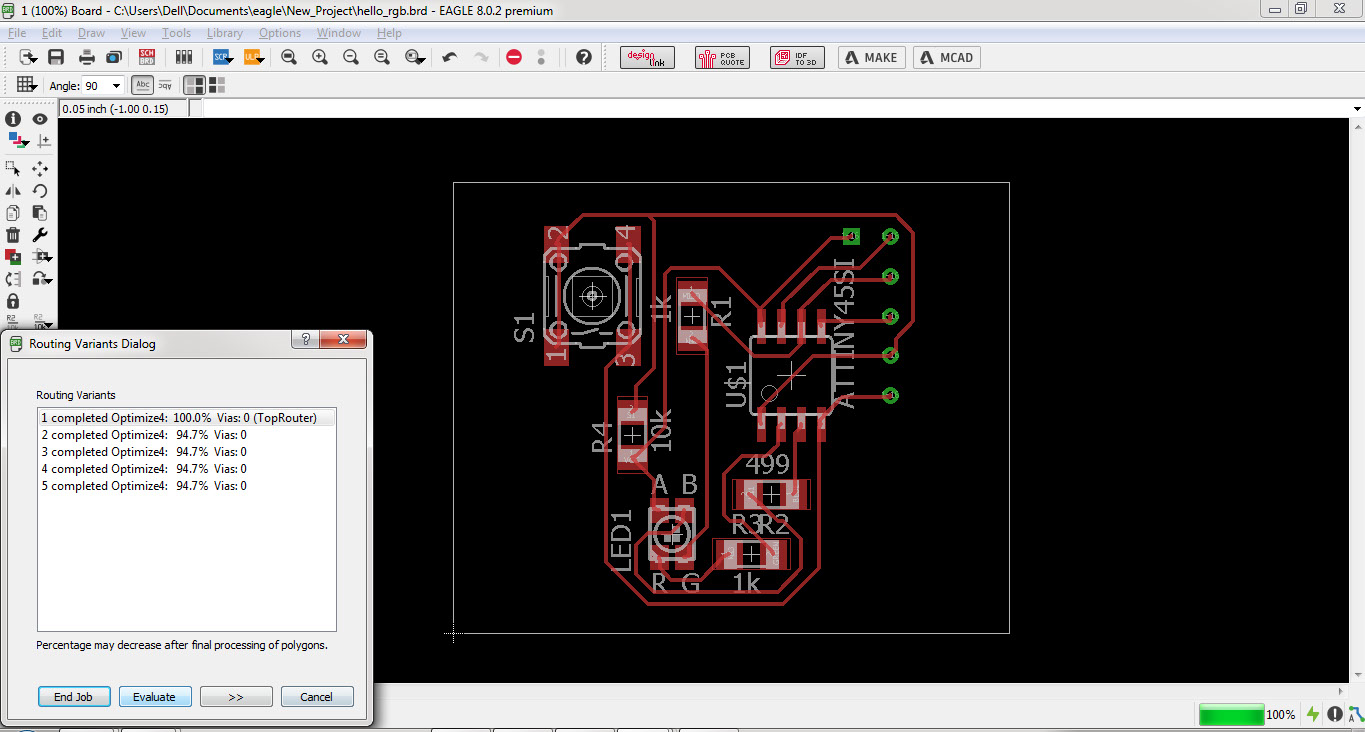Click the autorouter status icon

point(1355,714)
